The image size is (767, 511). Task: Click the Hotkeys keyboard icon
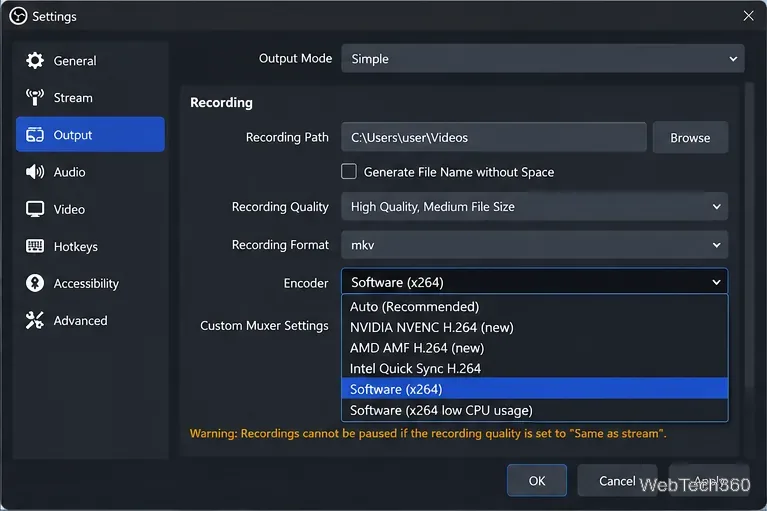point(35,246)
